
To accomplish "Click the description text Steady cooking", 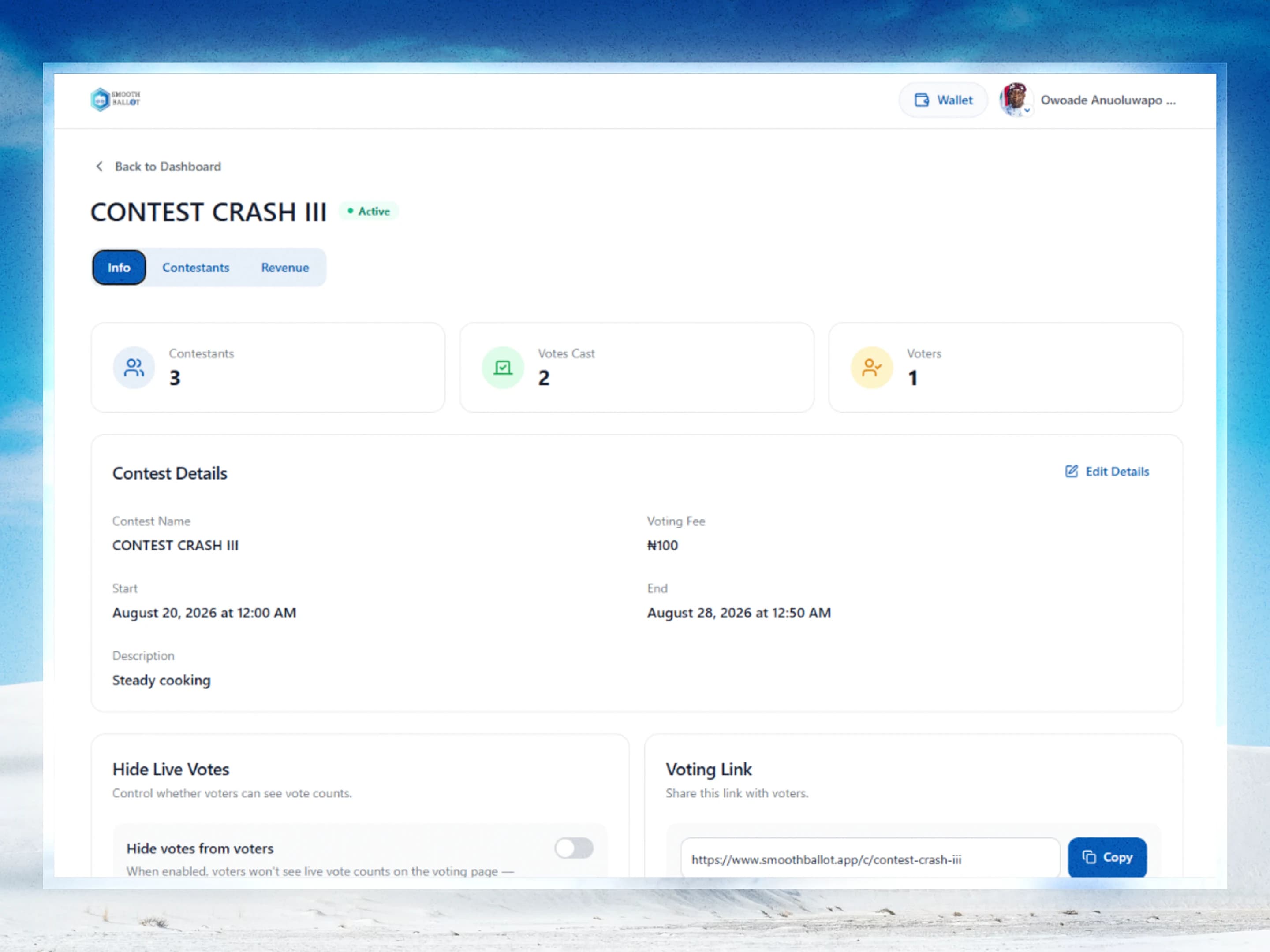I will coord(161,681).
